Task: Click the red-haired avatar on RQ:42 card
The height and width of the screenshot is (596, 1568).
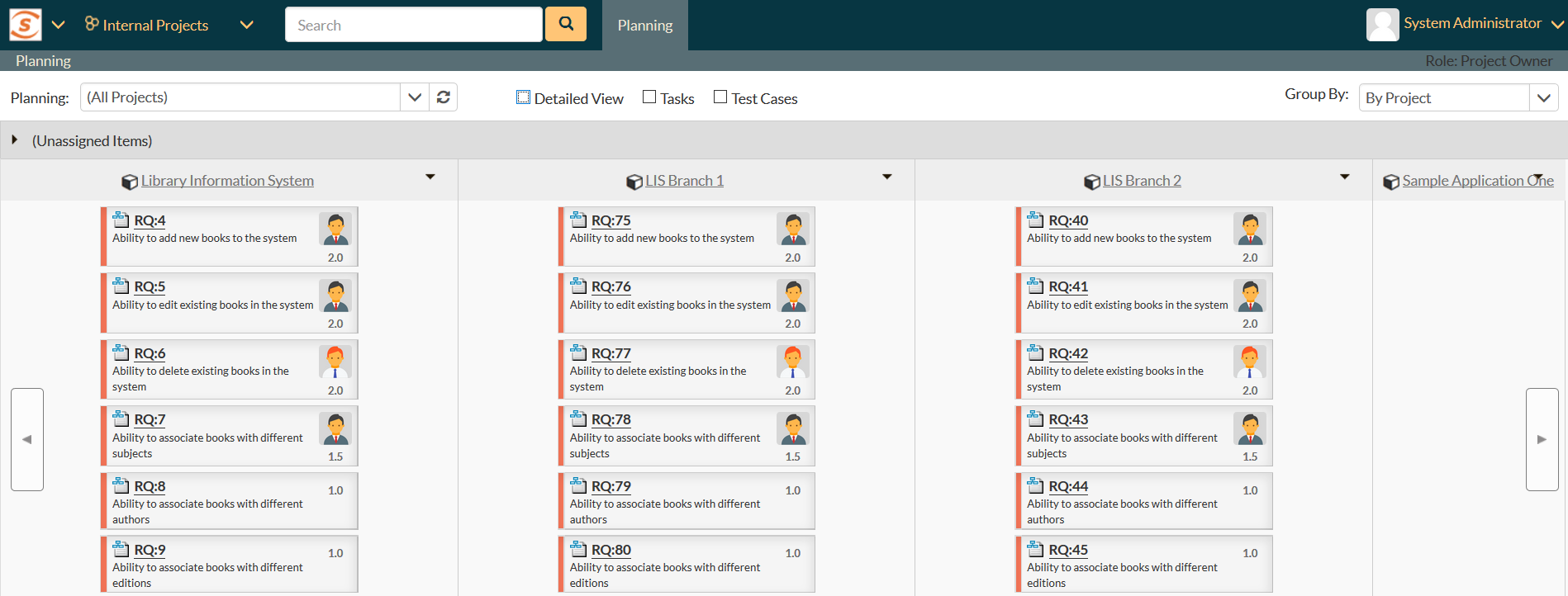Action: pos(1249,362)
